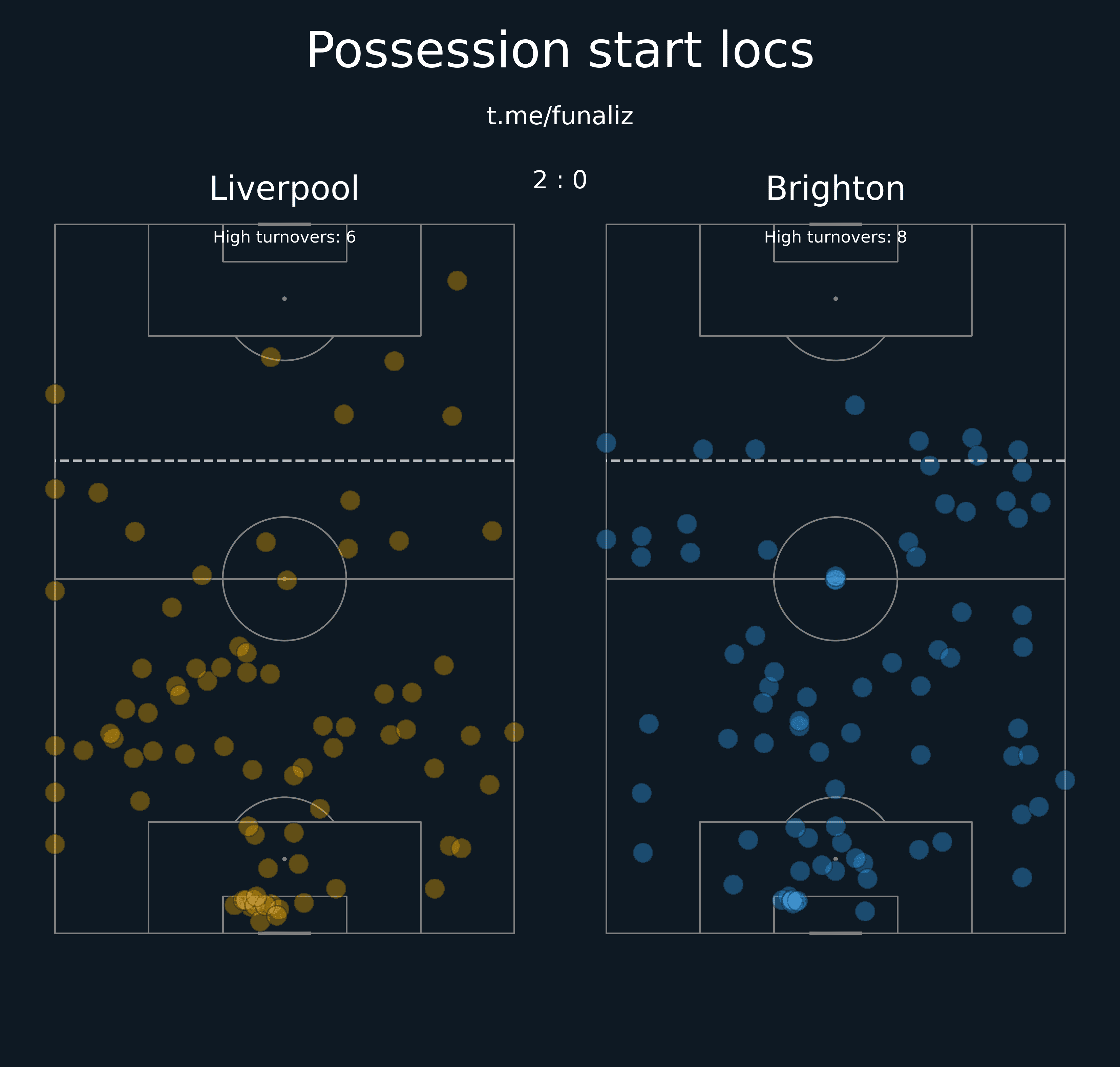
Task: Click the bright blue dot at Brighton's centre spot
Action: click(835, 579)
